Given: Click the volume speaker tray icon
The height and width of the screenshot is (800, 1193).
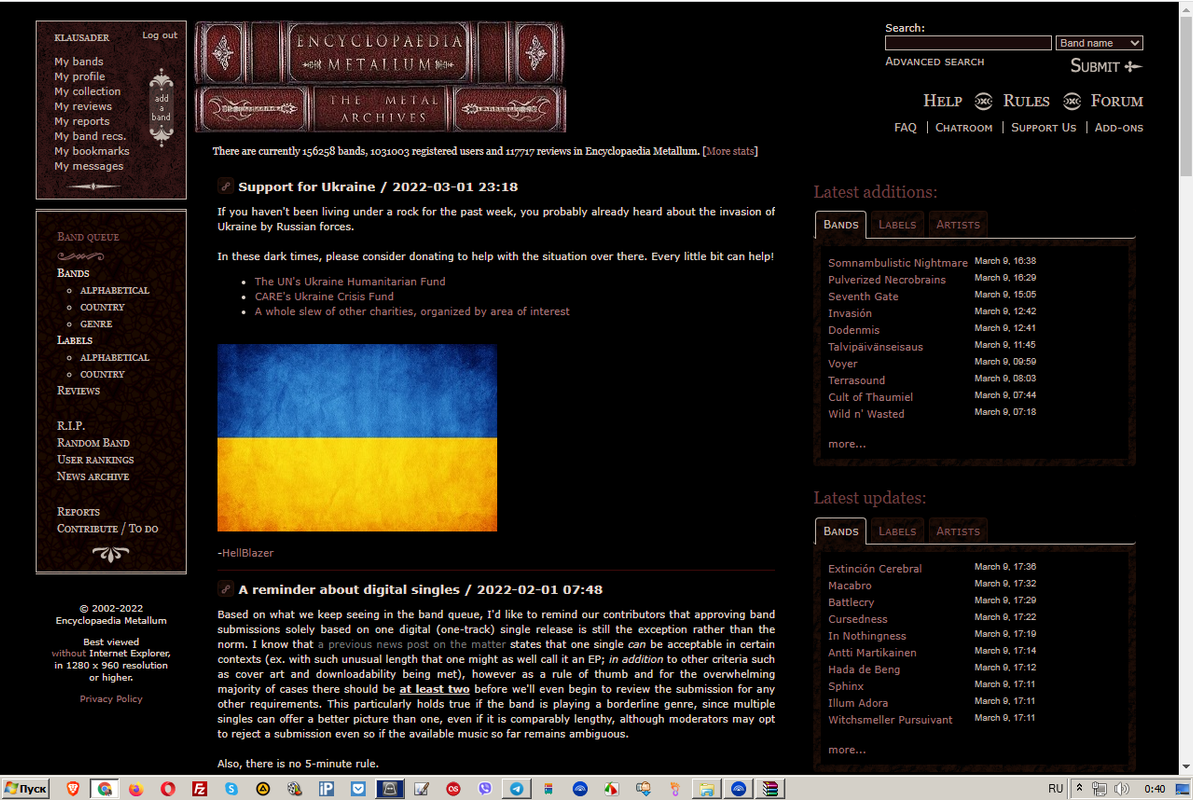Looking at the screenshot, I should 1121,789.
